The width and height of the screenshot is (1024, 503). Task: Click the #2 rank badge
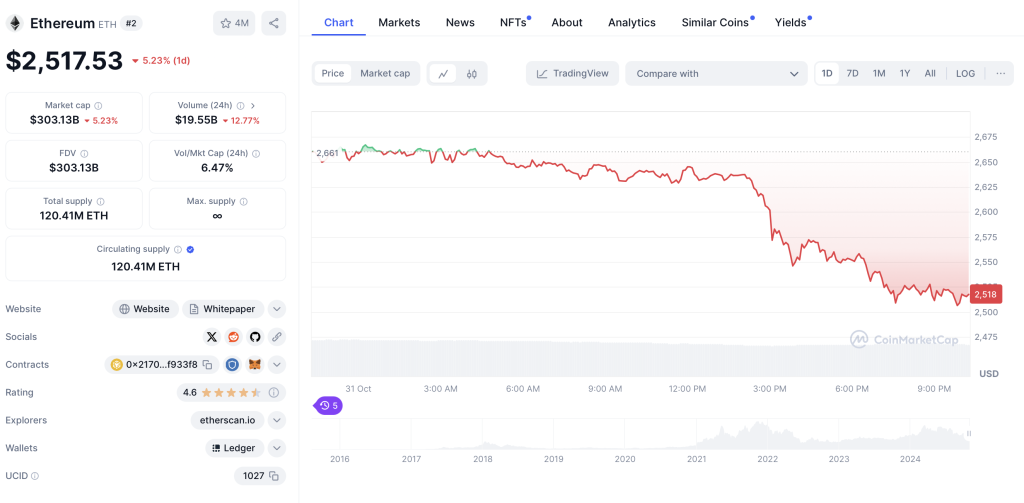click(x=131, y=24)
